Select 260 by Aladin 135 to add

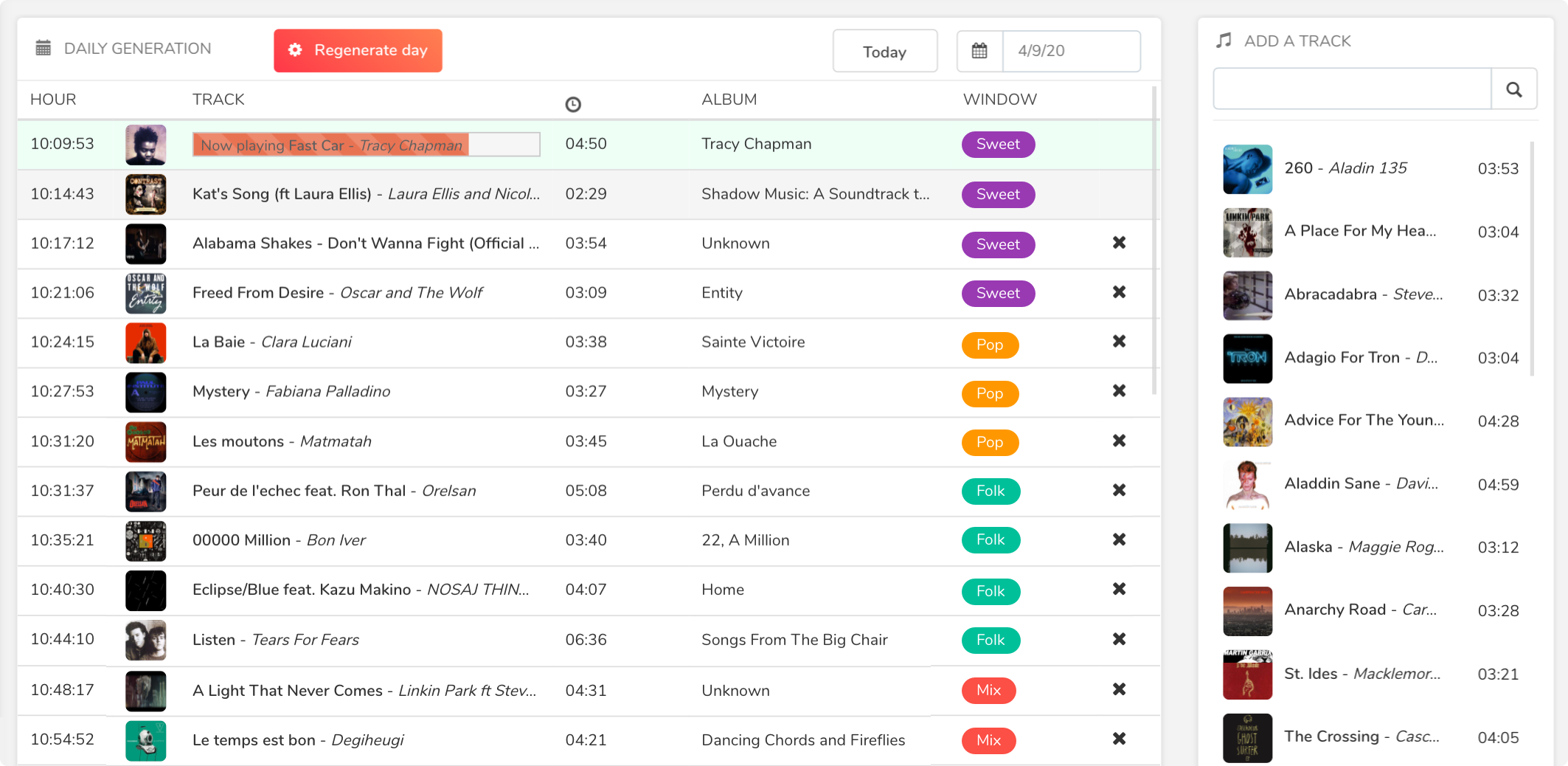tap(1371, 169)
